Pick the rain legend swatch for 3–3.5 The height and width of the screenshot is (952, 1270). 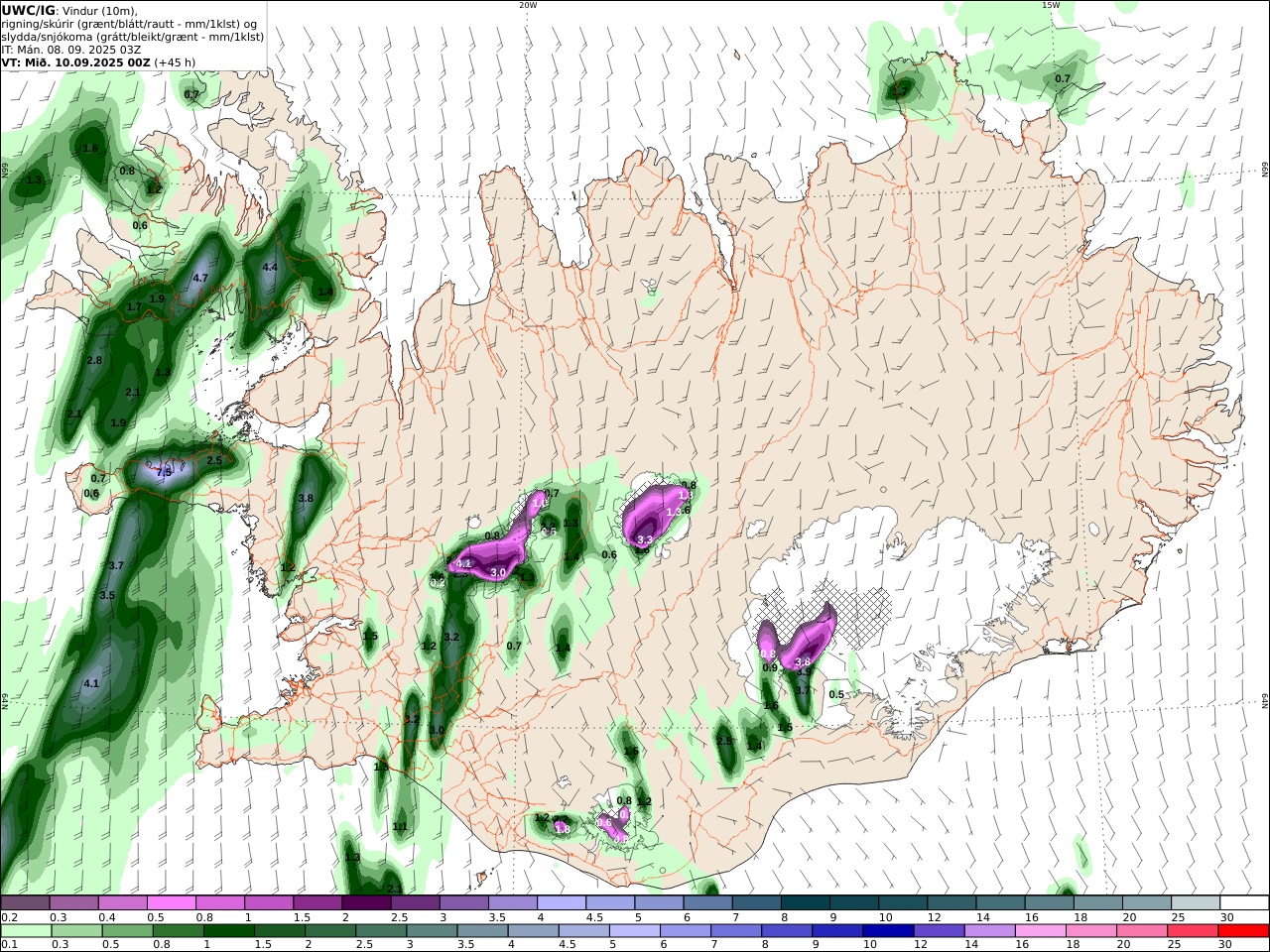[x=432, y=931]
